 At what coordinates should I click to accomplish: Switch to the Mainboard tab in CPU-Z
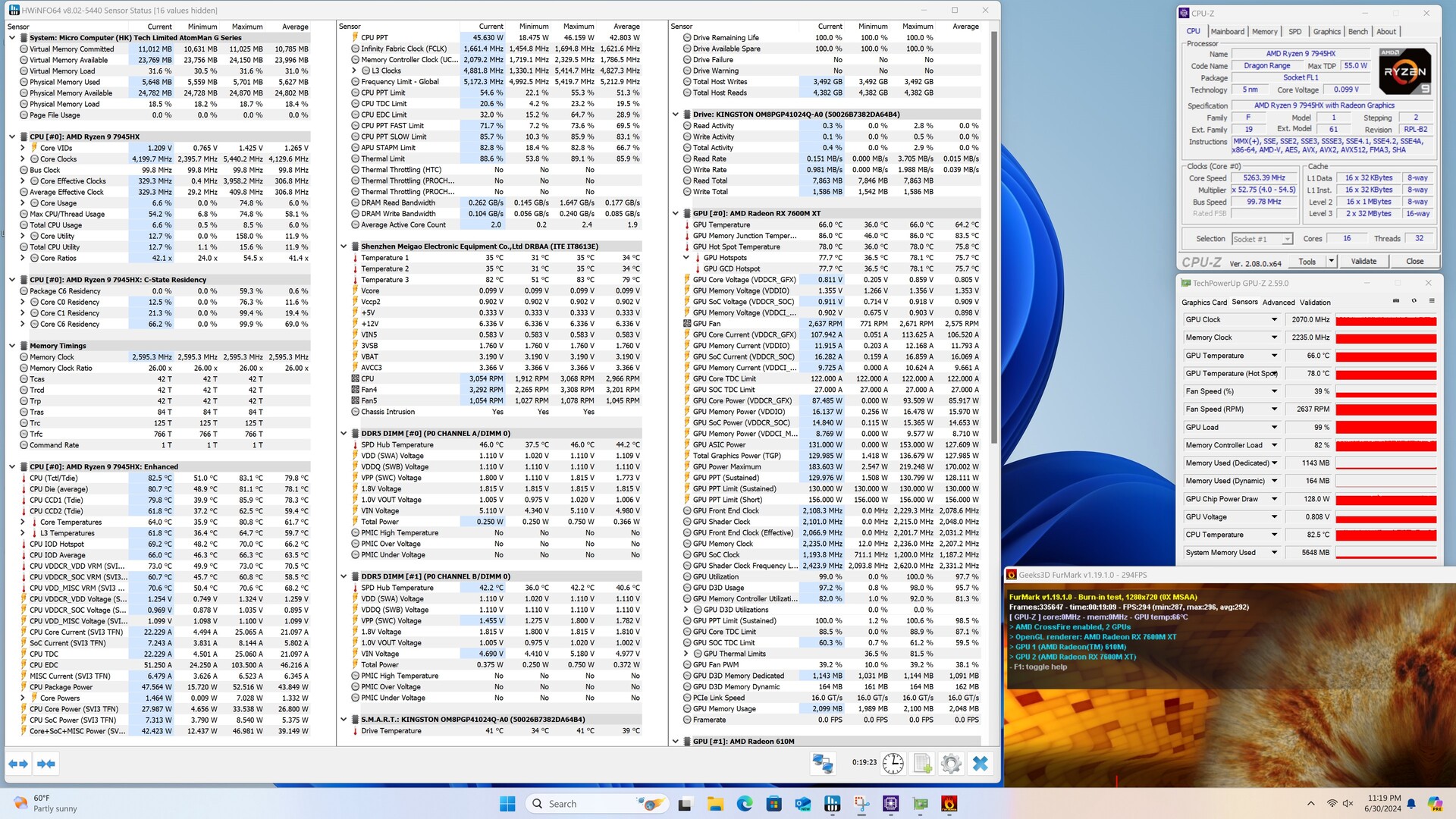(x=1227, y=32)
